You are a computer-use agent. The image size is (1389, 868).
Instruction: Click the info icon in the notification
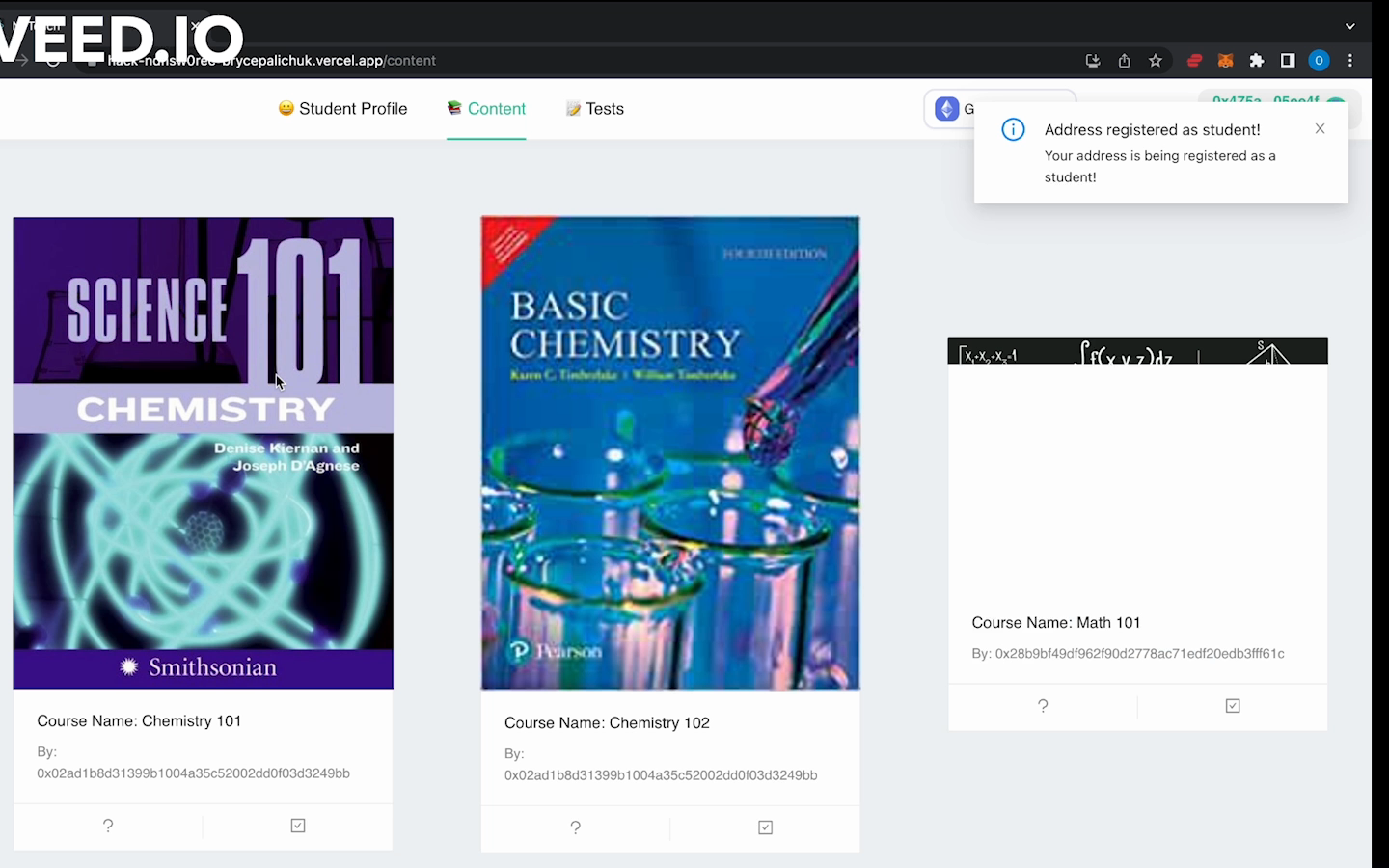pyautogui.click(x=1013, y=129)
